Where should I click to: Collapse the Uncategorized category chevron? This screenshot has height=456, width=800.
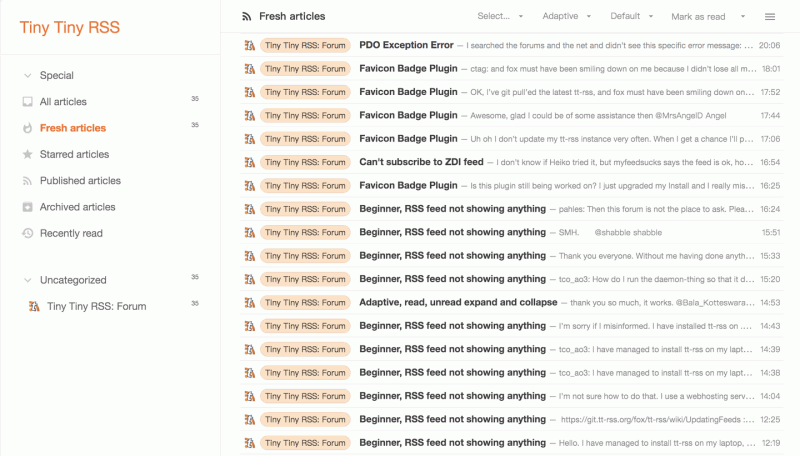(x=28, y=280)
